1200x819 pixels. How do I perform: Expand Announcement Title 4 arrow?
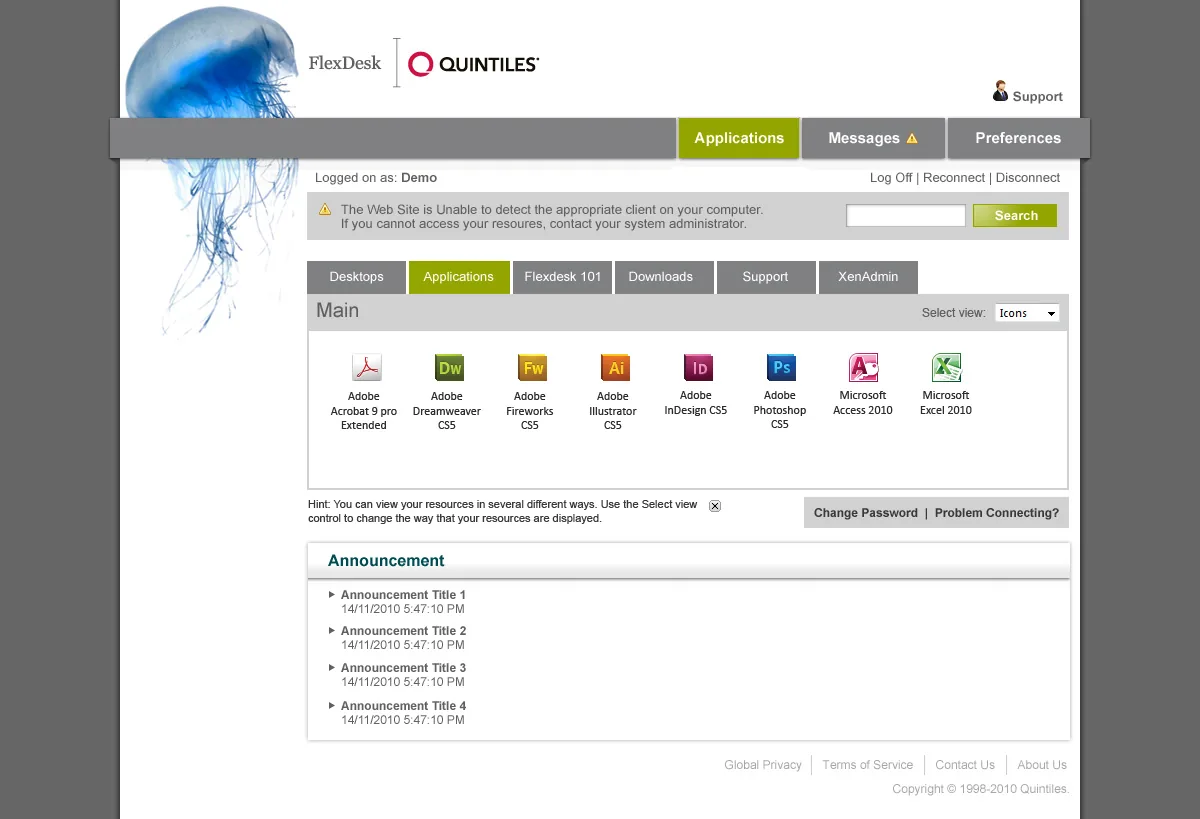tap(332, 705)
